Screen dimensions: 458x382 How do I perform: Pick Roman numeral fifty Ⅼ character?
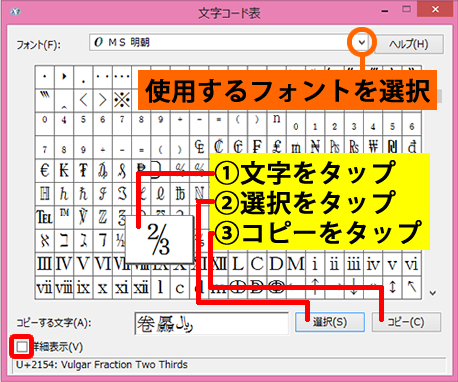238,264
